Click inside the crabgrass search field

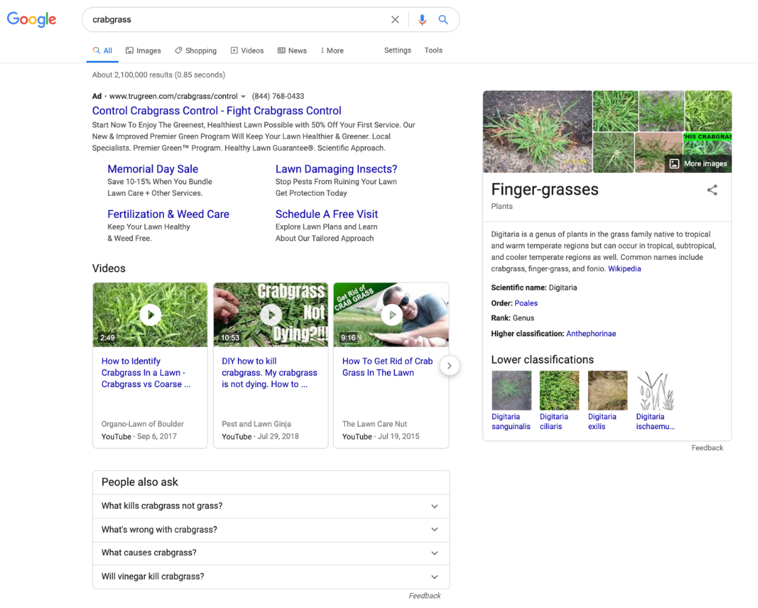(x=237, y=19)
